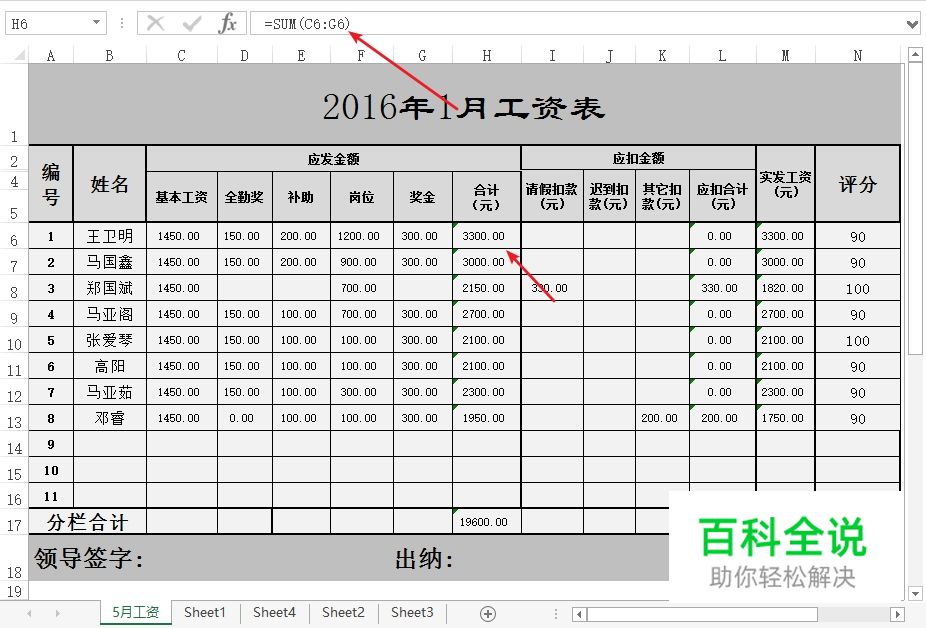Click vertical scrollbar down arrow

click(915, 593)
